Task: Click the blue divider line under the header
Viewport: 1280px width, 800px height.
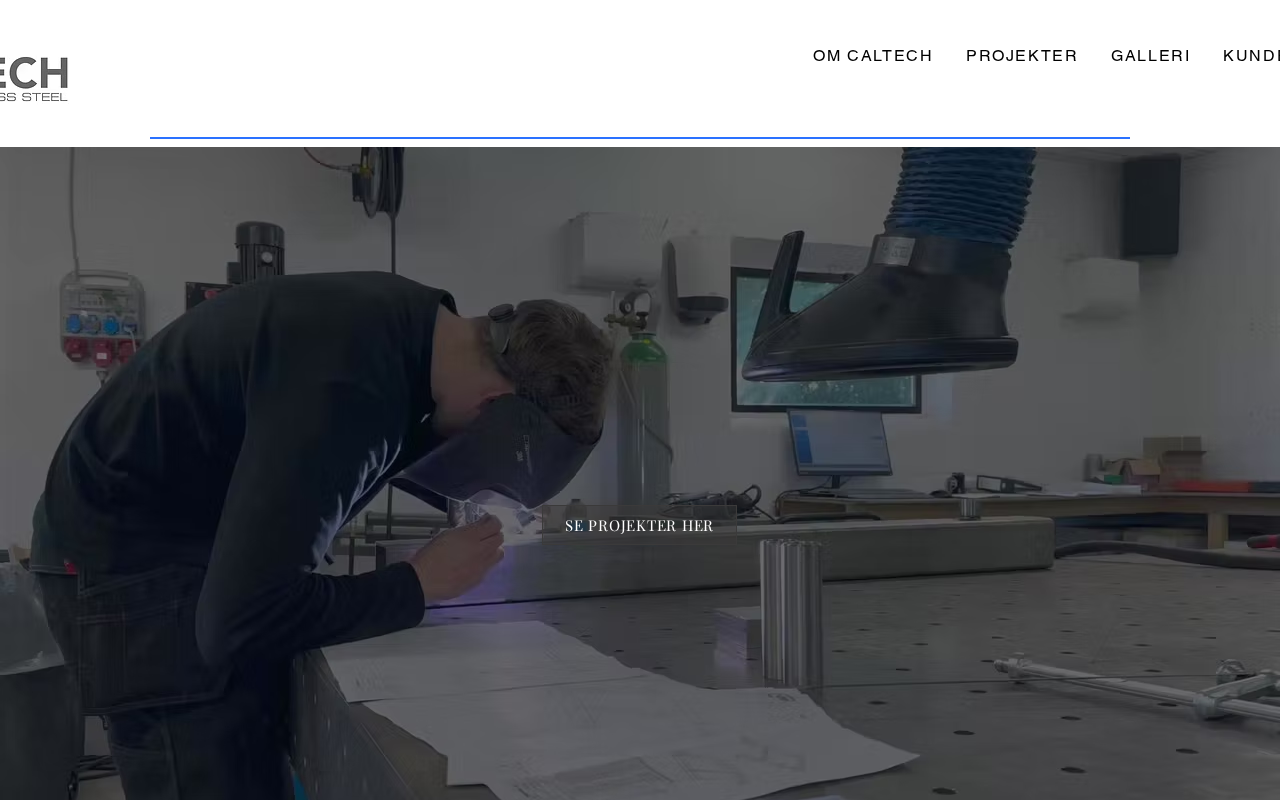Action: pyautogui.click(x=640, y=138)
